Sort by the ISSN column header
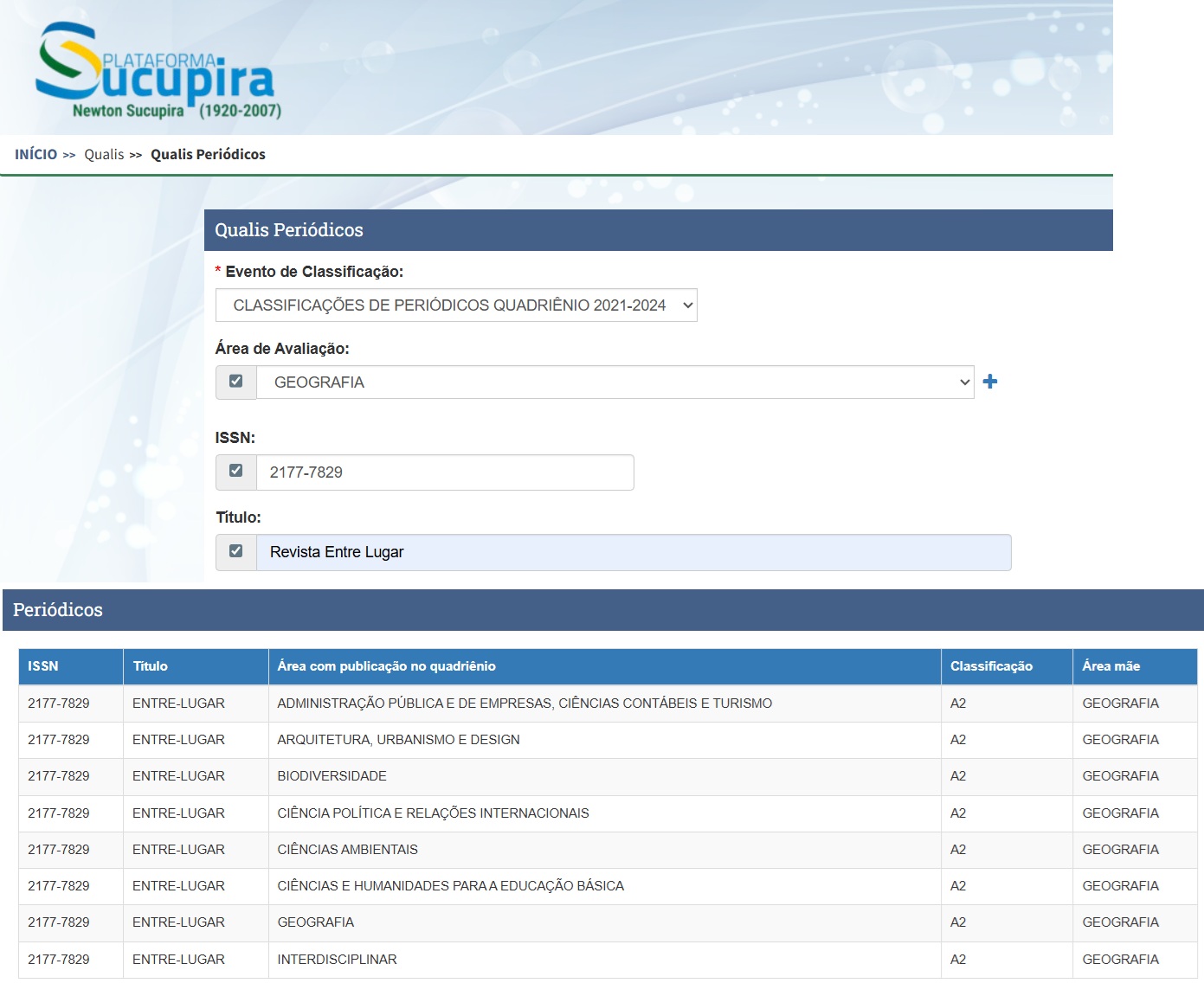Viewport: 1204px width, 996px height. (43, 666)
